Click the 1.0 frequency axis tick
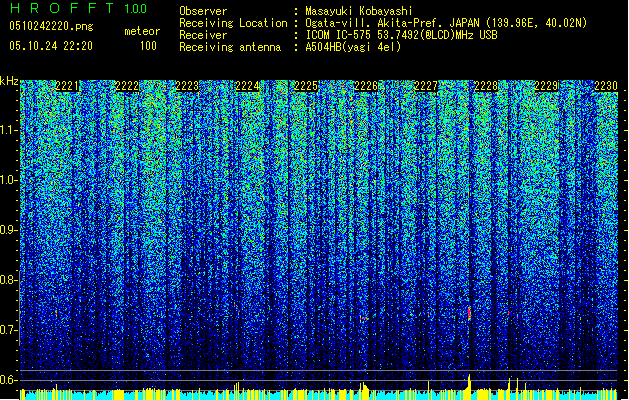The height and width of the screenshot is (400, 629). [9, 180]
